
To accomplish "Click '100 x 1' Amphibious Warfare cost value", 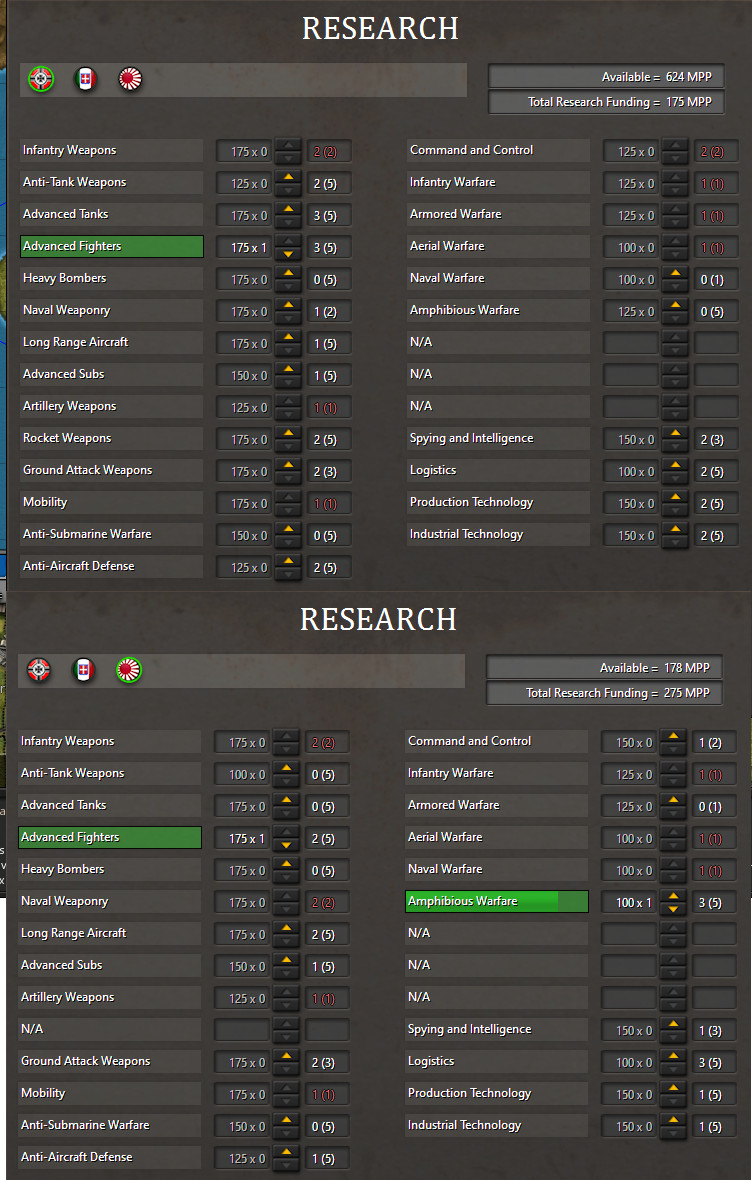I will pyautogui.click(x=629, y=902).
